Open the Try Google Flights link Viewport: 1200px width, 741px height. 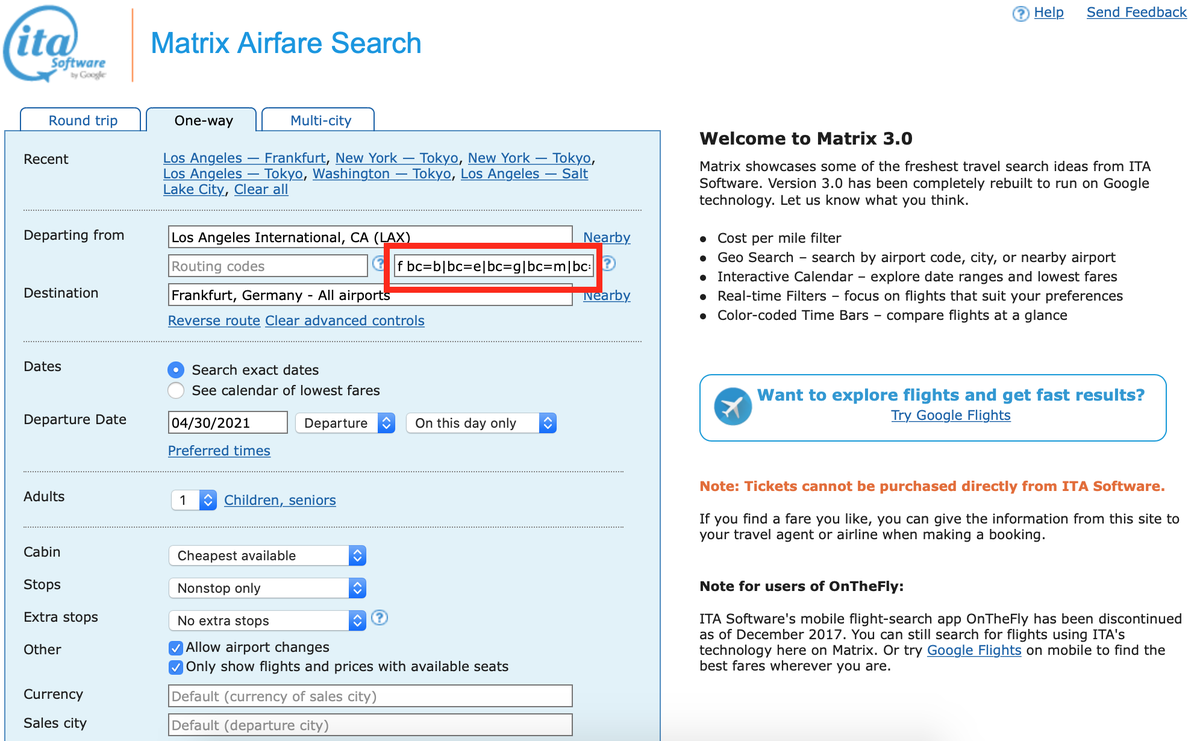(x=951, y=415)
